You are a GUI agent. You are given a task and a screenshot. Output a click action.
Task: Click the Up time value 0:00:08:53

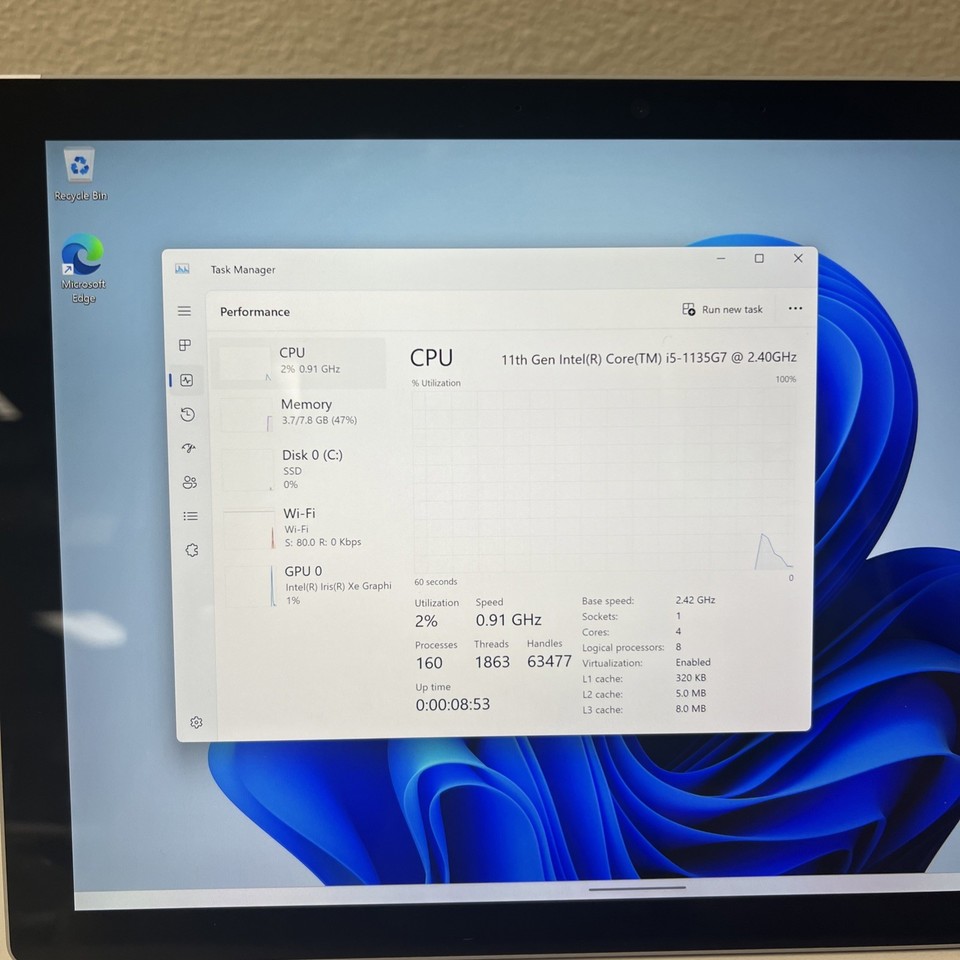click(452, 705)
